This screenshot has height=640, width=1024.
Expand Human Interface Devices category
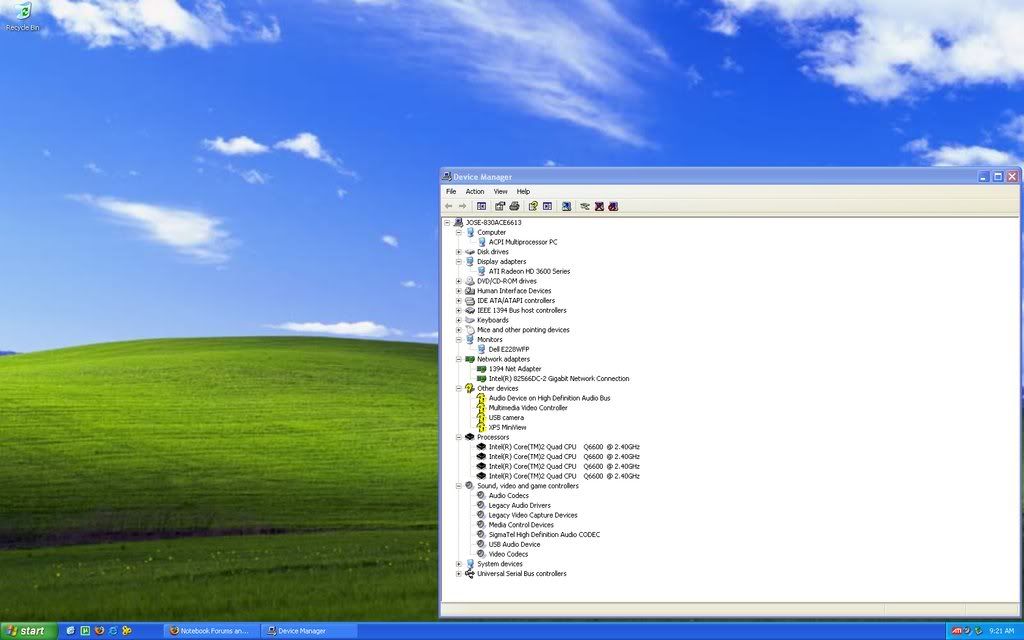(x=458, y=291)
